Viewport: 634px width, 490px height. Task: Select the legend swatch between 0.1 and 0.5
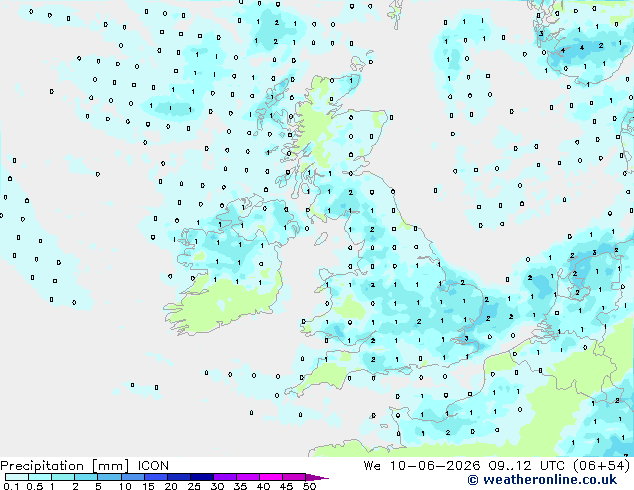point(17,477)
